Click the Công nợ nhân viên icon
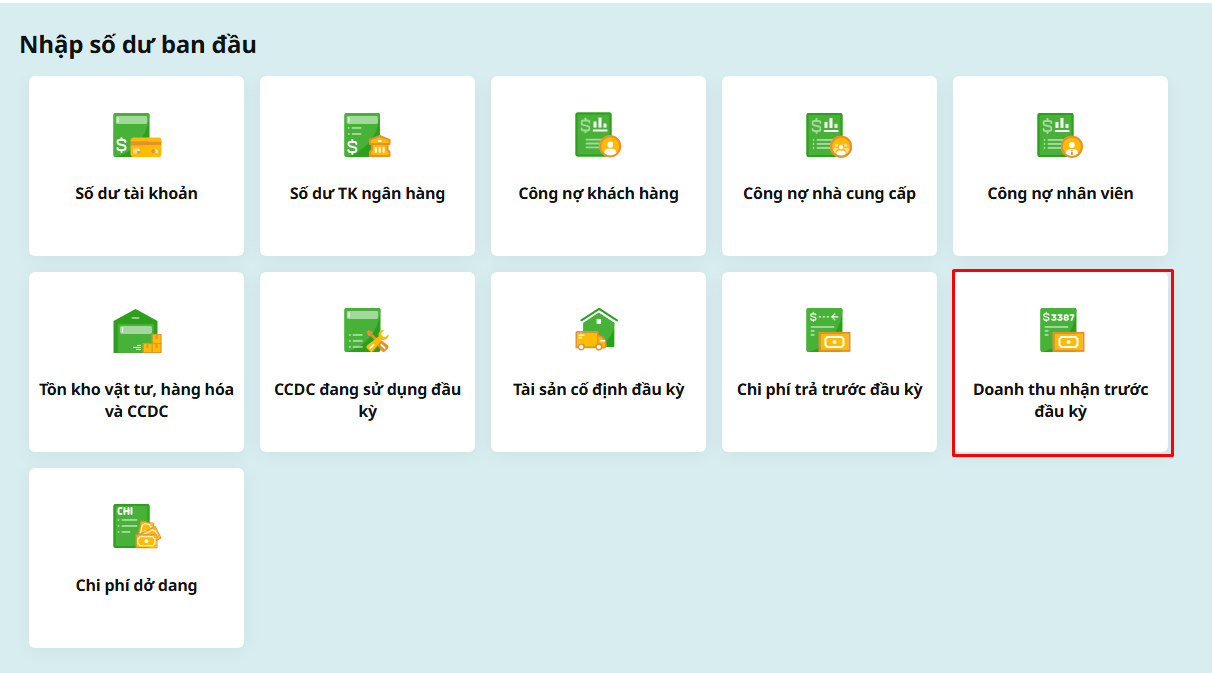 (x=1060, y=135)
